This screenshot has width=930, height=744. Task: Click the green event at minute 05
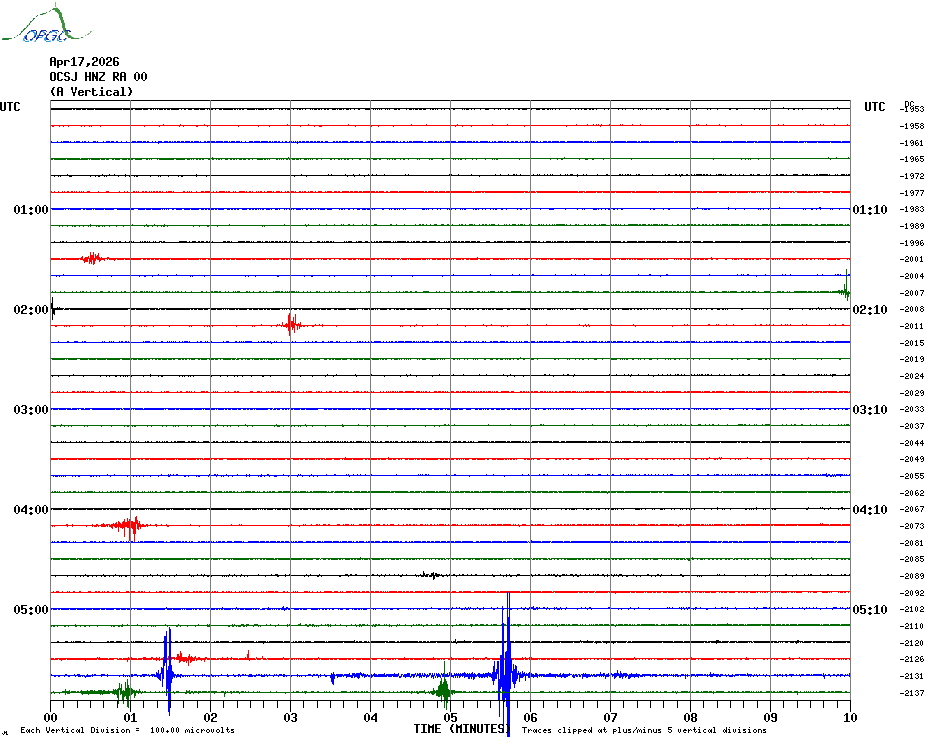coord(444,690)
